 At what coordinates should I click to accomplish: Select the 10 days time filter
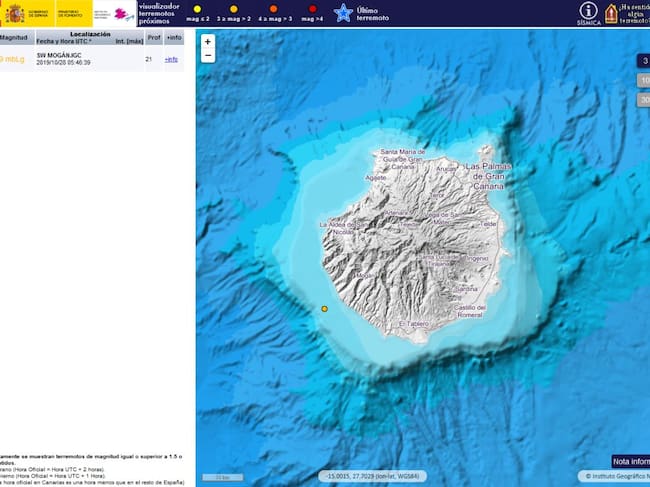pos(643,80)
